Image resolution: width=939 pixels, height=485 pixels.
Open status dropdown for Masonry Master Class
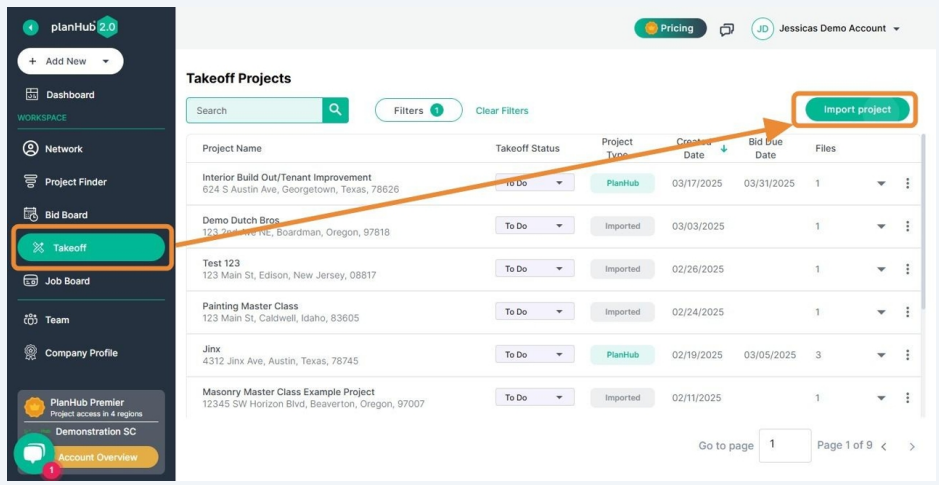pos(534,398)
